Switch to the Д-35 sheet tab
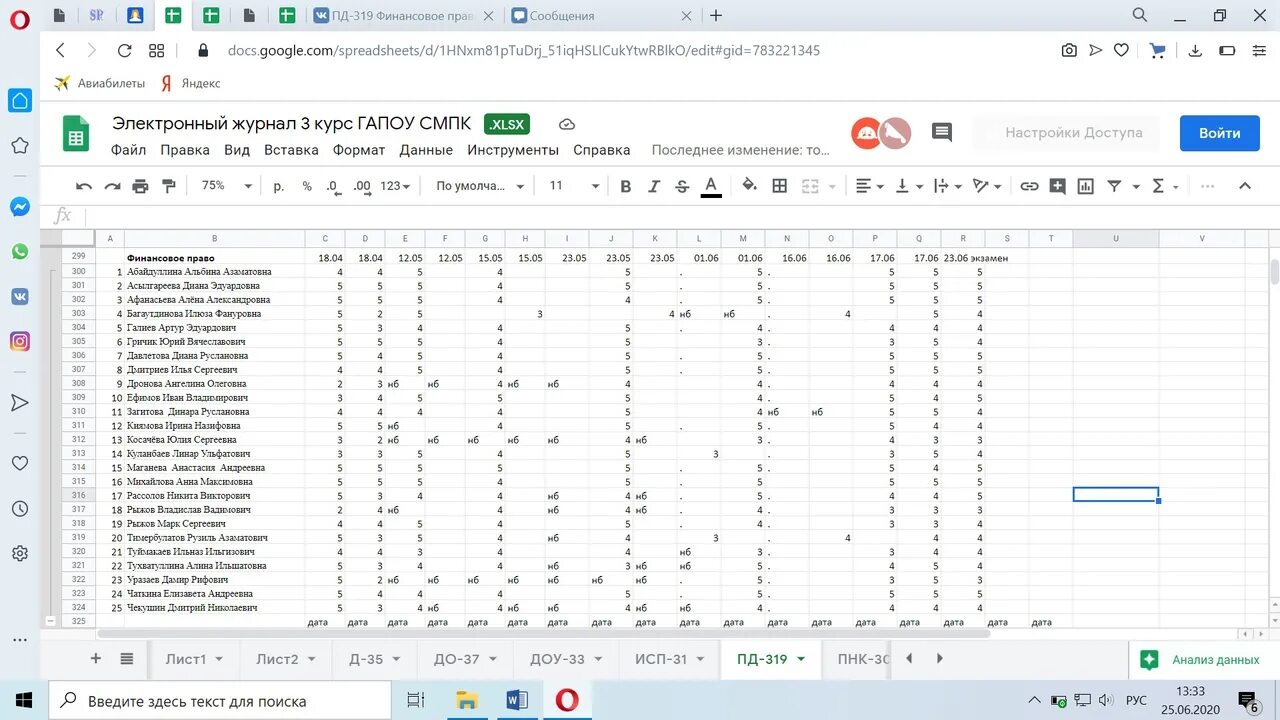Viewport: 1280px width, 720px height. pyautogui.click(x=376, y=659)
